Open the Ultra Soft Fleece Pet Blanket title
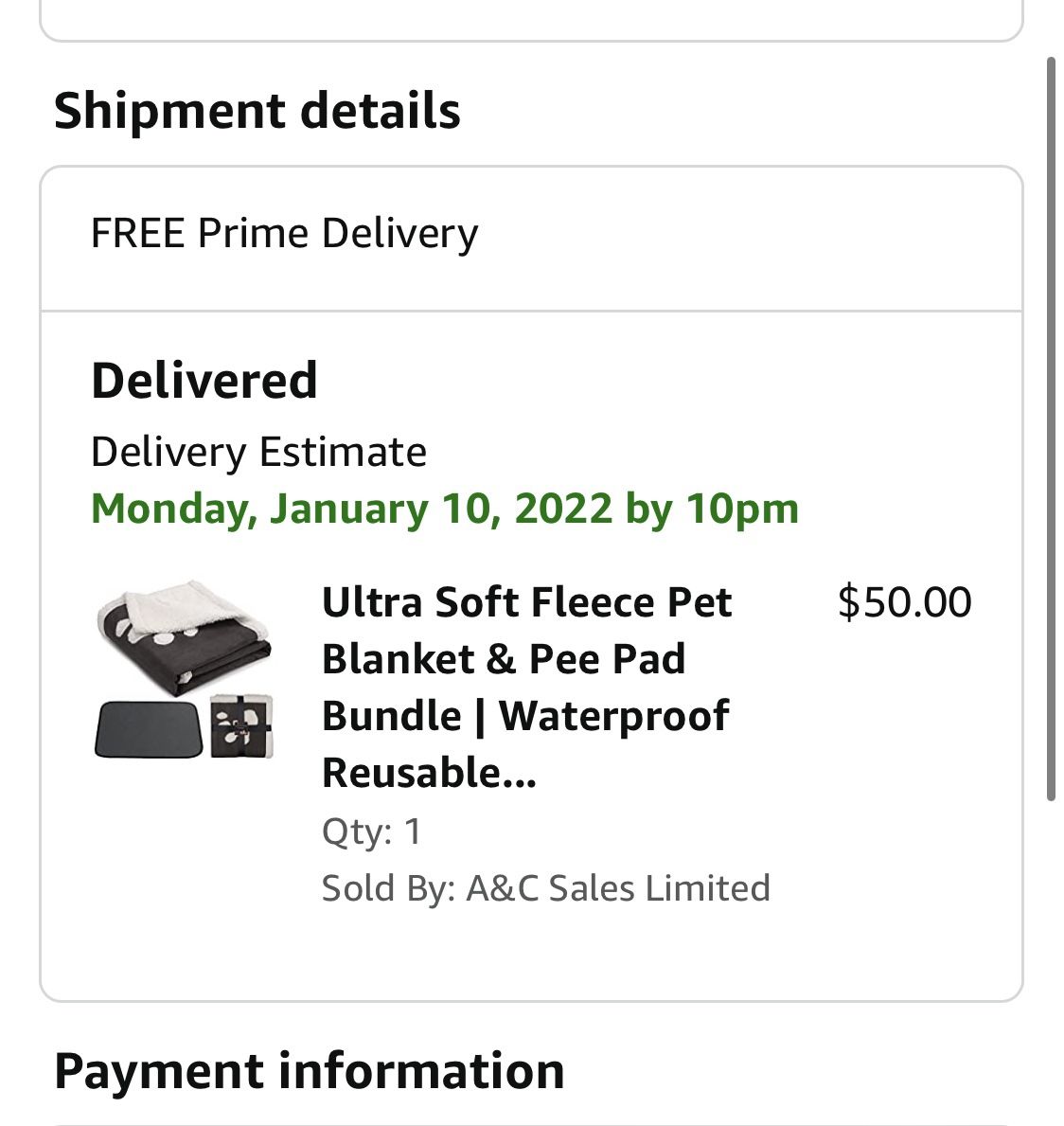Viewport: 1064px width, 1126px height. point(526,603)
